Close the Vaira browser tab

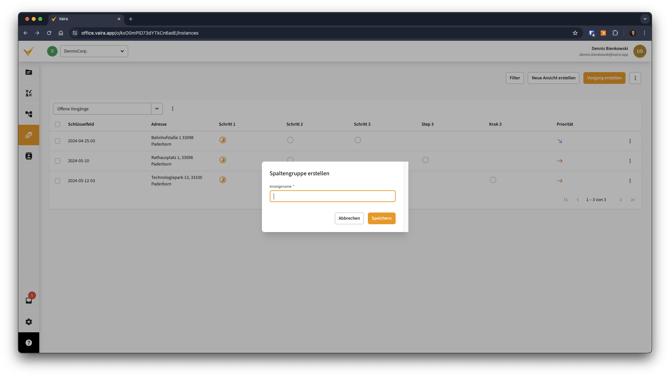pos(119,19)
